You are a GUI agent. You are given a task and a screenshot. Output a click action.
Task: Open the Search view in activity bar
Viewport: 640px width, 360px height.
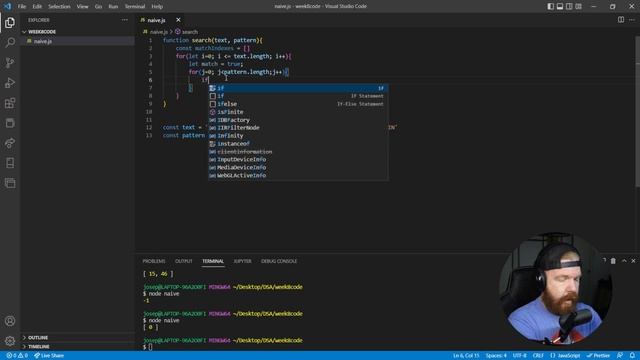tap(10, 42)
